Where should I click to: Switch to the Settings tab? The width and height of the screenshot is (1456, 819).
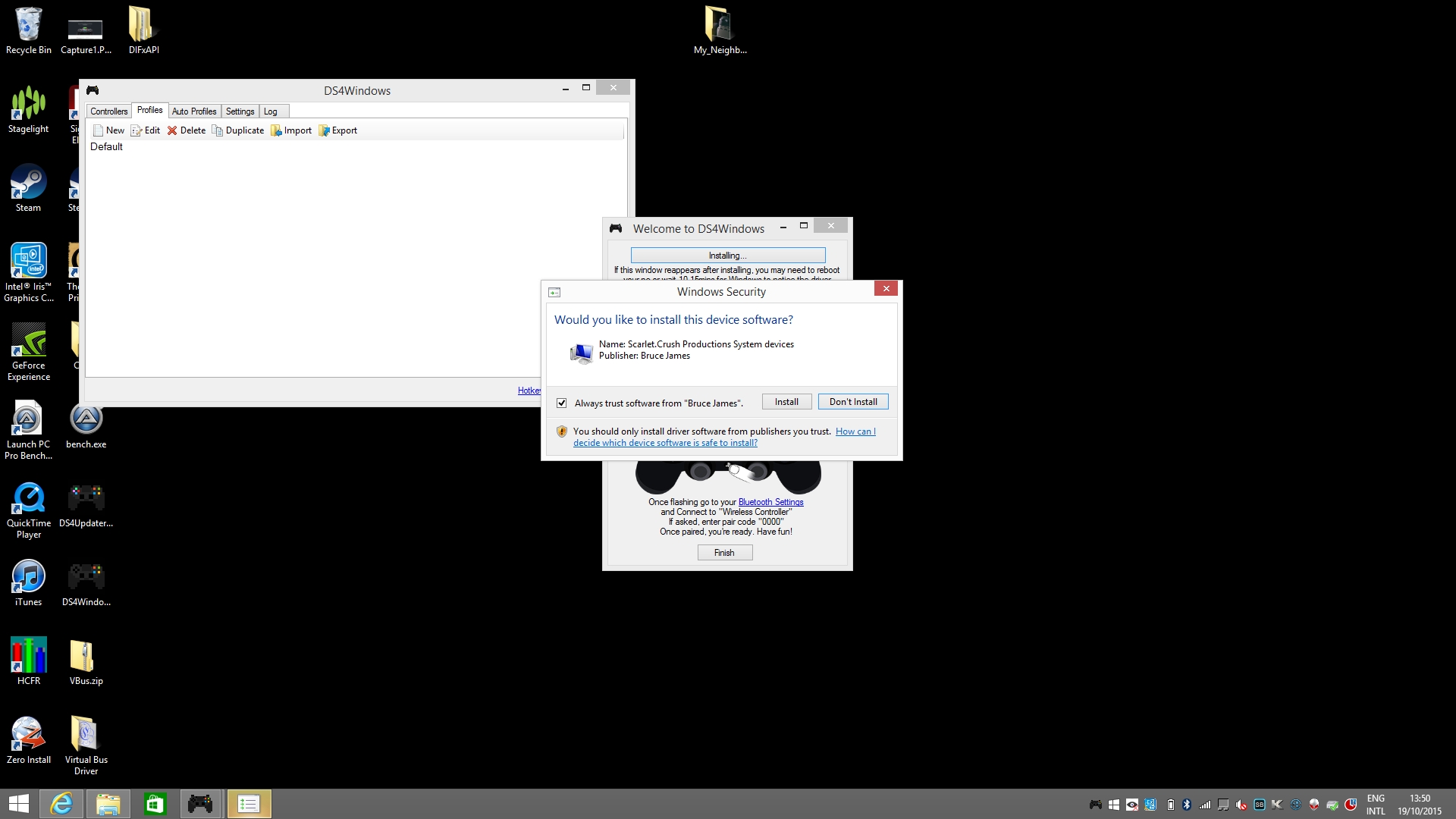(240, 111)
